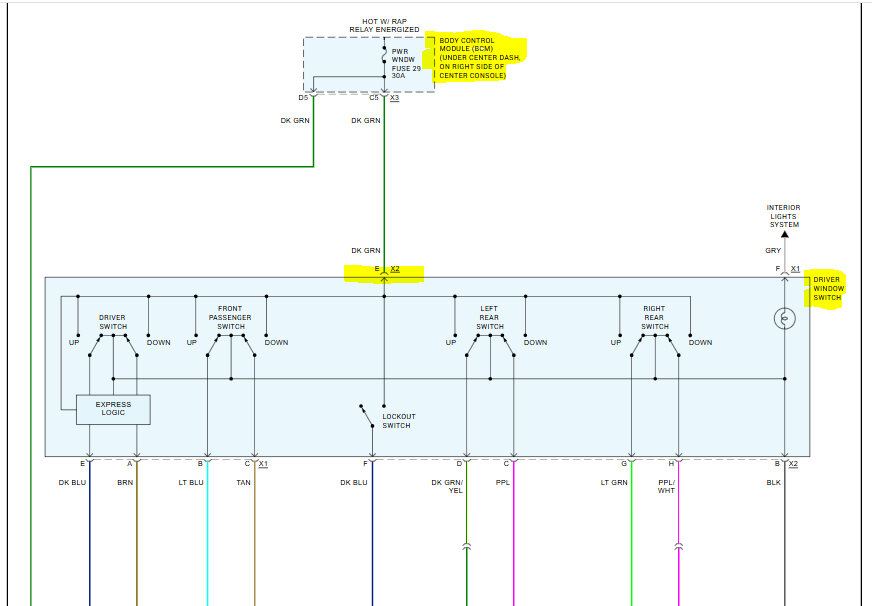The height and width of the screenshot is (606, 872).
Task: Click the EXPRESS LOGIC box
Action: click(x=113, y=409)
